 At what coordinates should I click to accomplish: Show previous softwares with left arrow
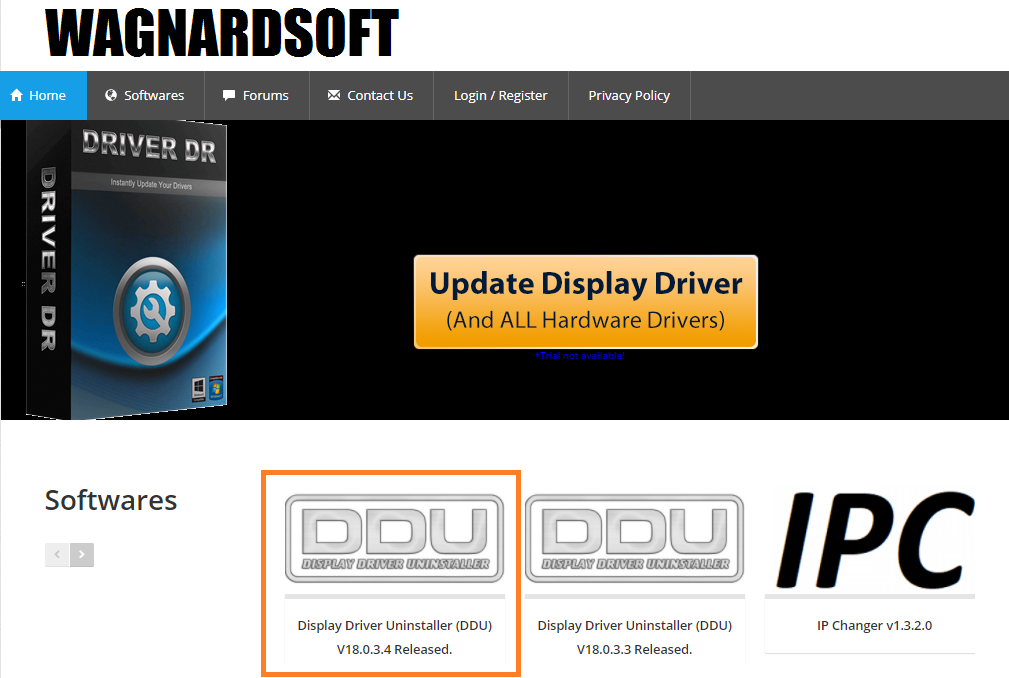[x=57, y=554]
